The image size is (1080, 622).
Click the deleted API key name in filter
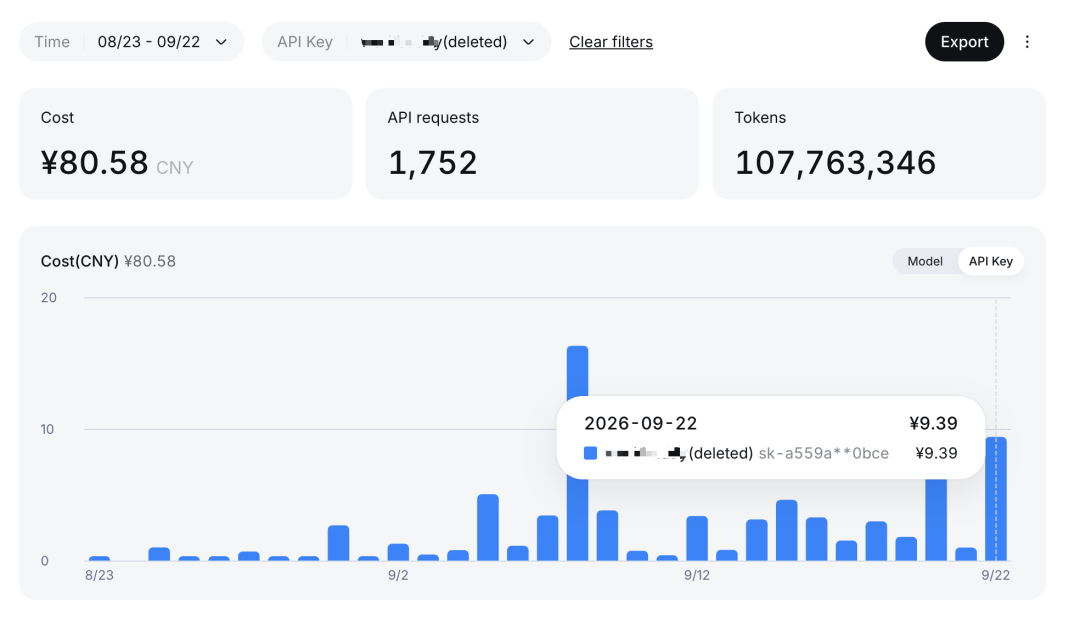434,42
